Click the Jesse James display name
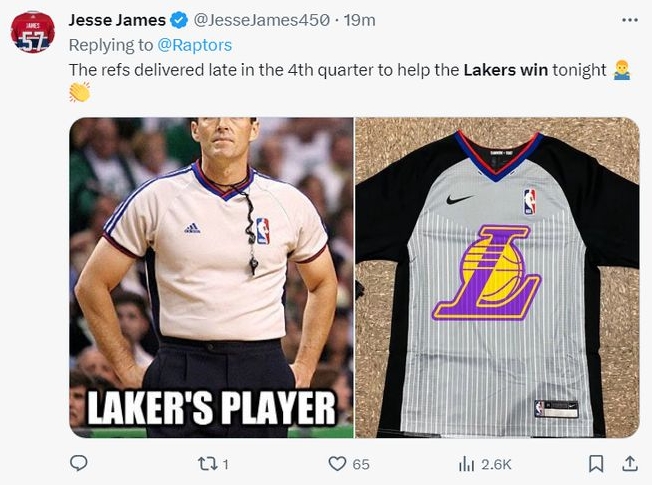The image size is (652, 485). click(x=116, y=19)
